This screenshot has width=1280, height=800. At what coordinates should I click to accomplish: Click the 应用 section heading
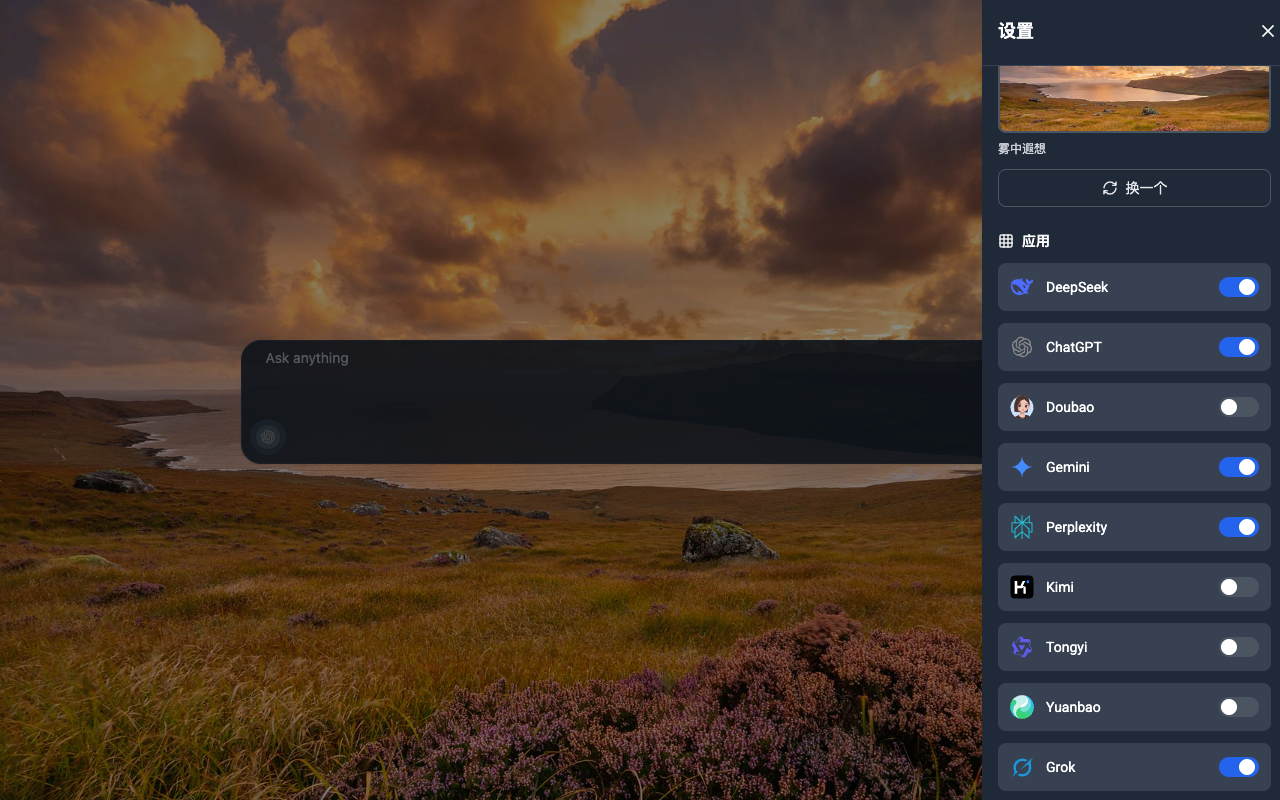click(x=1036, y=241)
